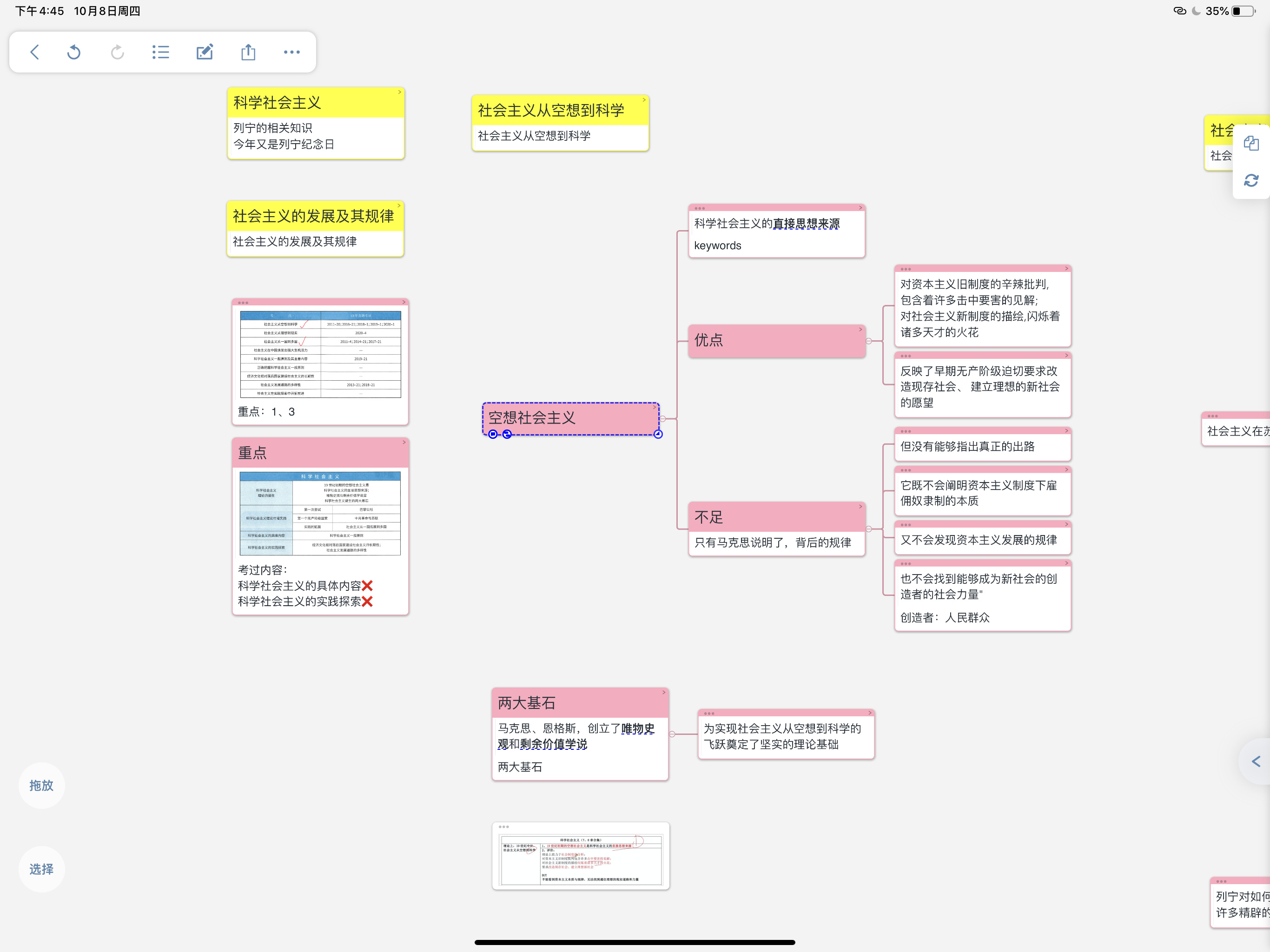Tap the second round handle under 空想社会主义

point(506,434)
